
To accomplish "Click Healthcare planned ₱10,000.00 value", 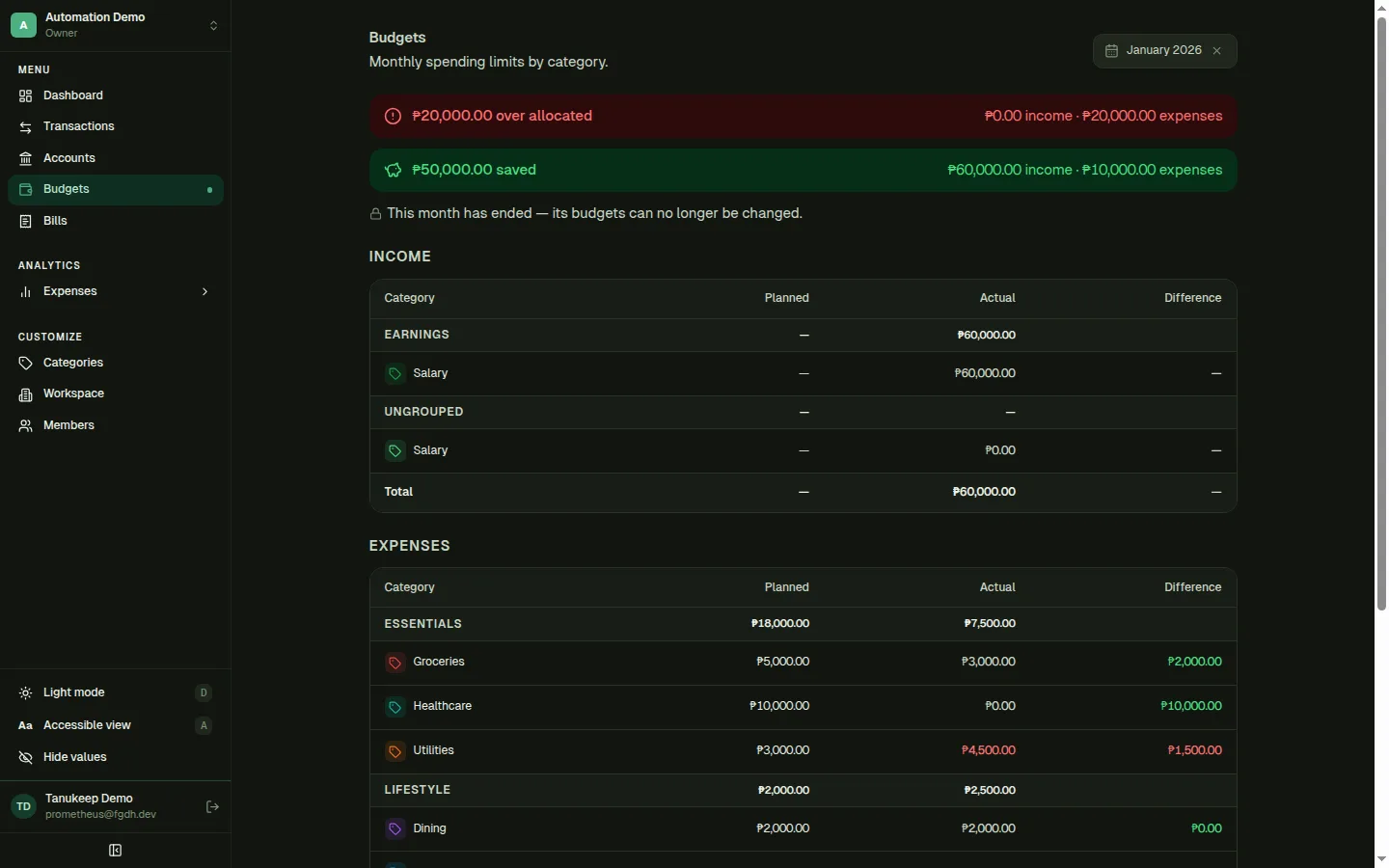I will pyautogui.click(x=779, y=706).
